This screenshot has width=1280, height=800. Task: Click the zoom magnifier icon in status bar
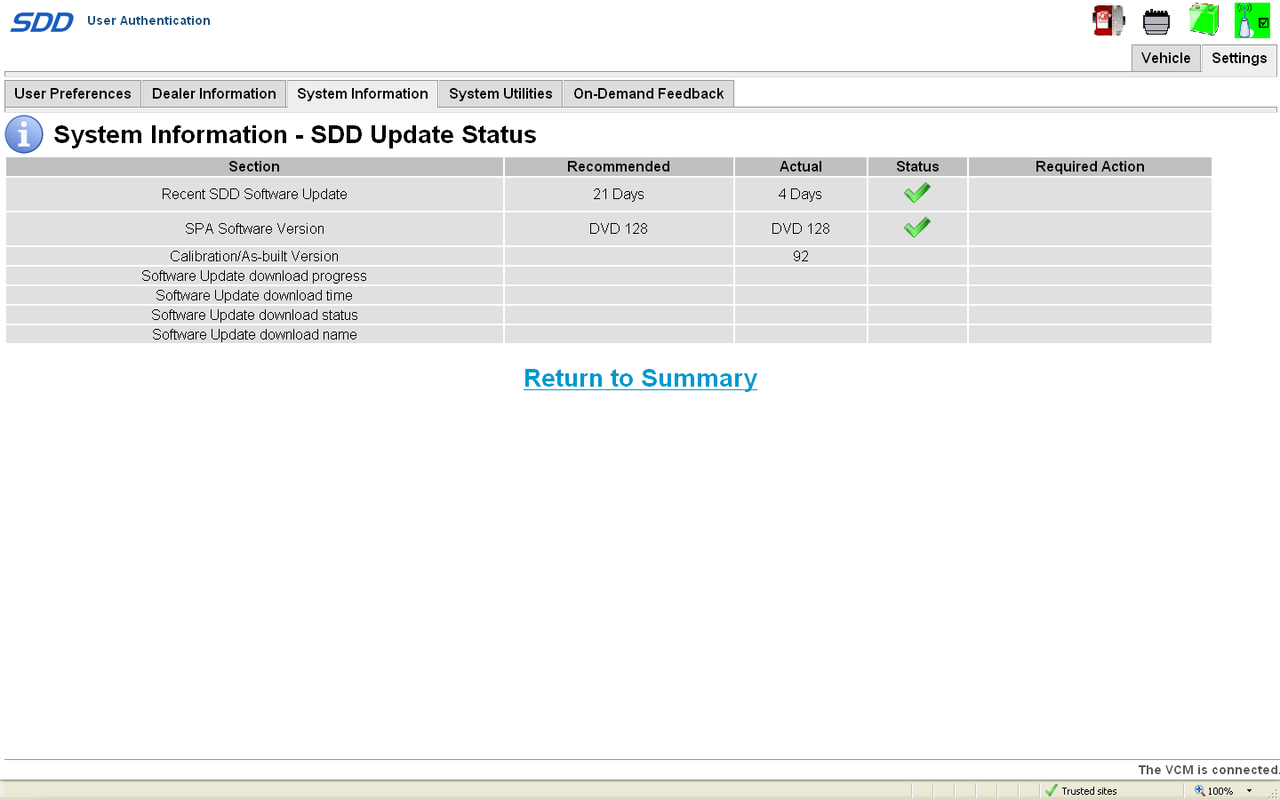click(x=1200, y=791)
